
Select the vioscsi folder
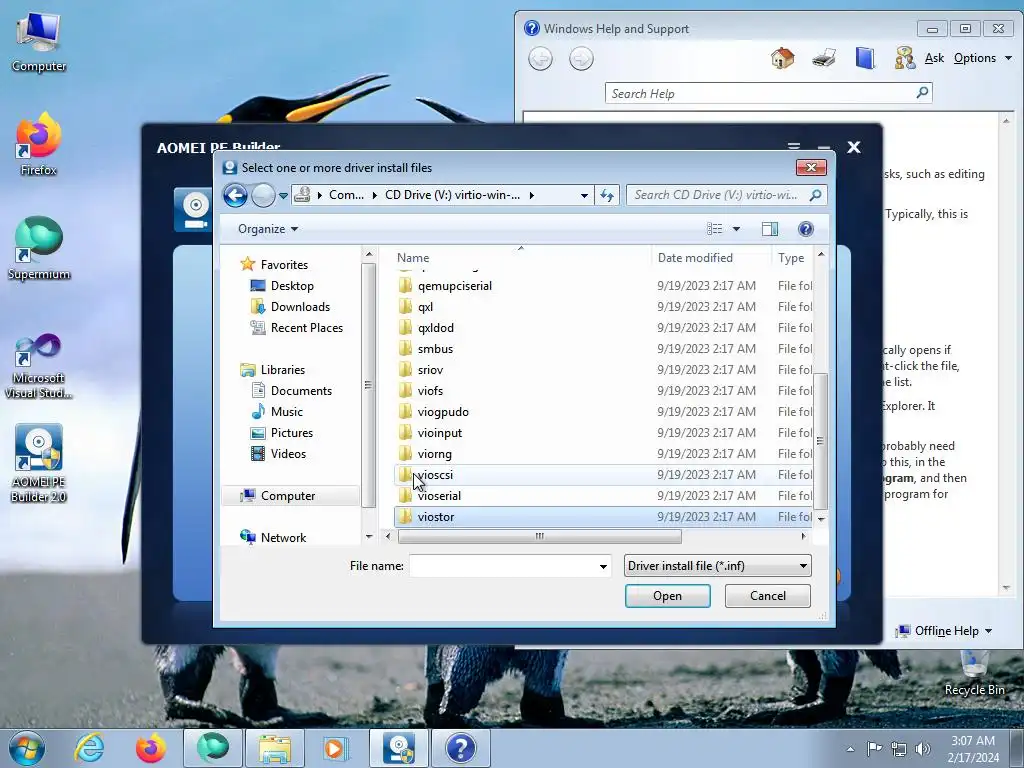[x=603, y=475]
